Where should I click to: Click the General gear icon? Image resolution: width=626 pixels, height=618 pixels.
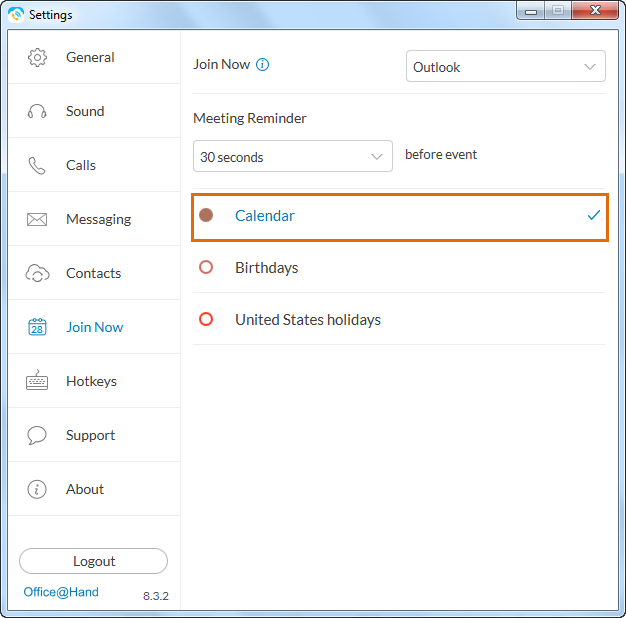coord(37,57)
